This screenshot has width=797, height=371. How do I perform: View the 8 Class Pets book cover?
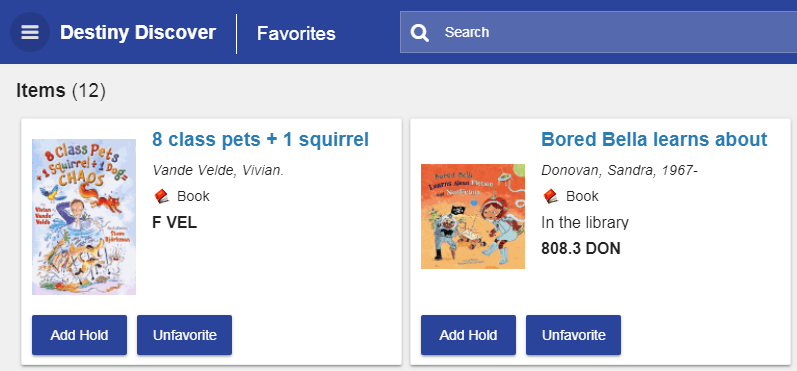coord(84,217)
